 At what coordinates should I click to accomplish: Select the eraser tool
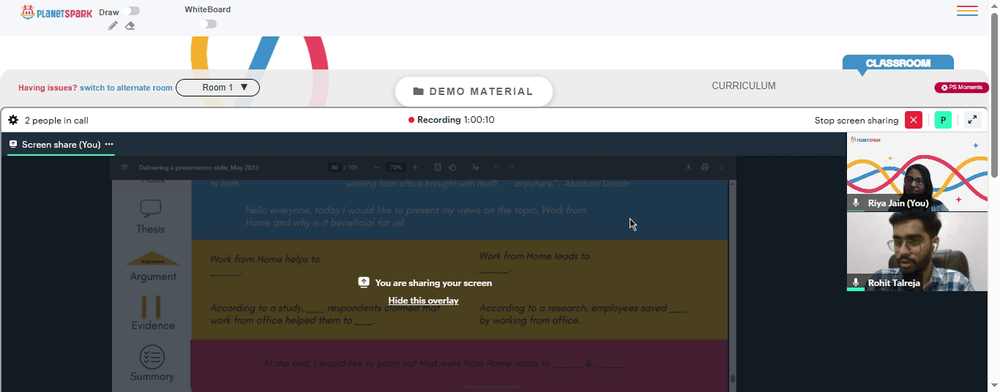(130, 26)
